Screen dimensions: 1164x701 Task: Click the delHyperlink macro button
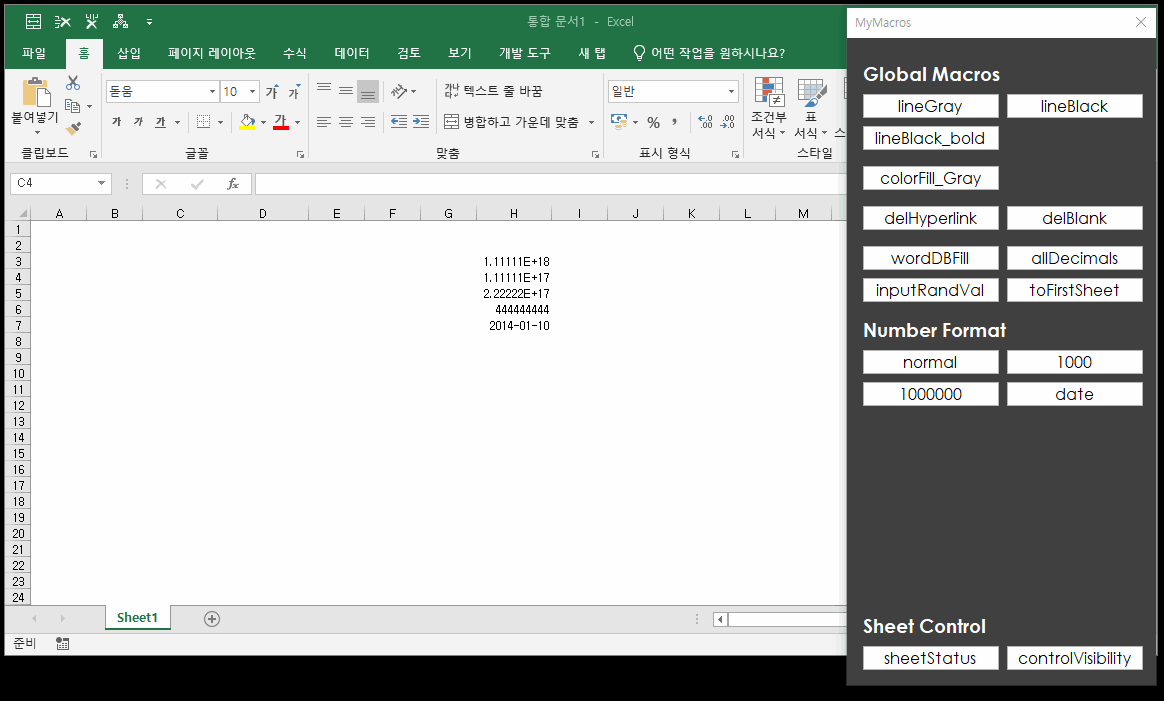point(930,218)
